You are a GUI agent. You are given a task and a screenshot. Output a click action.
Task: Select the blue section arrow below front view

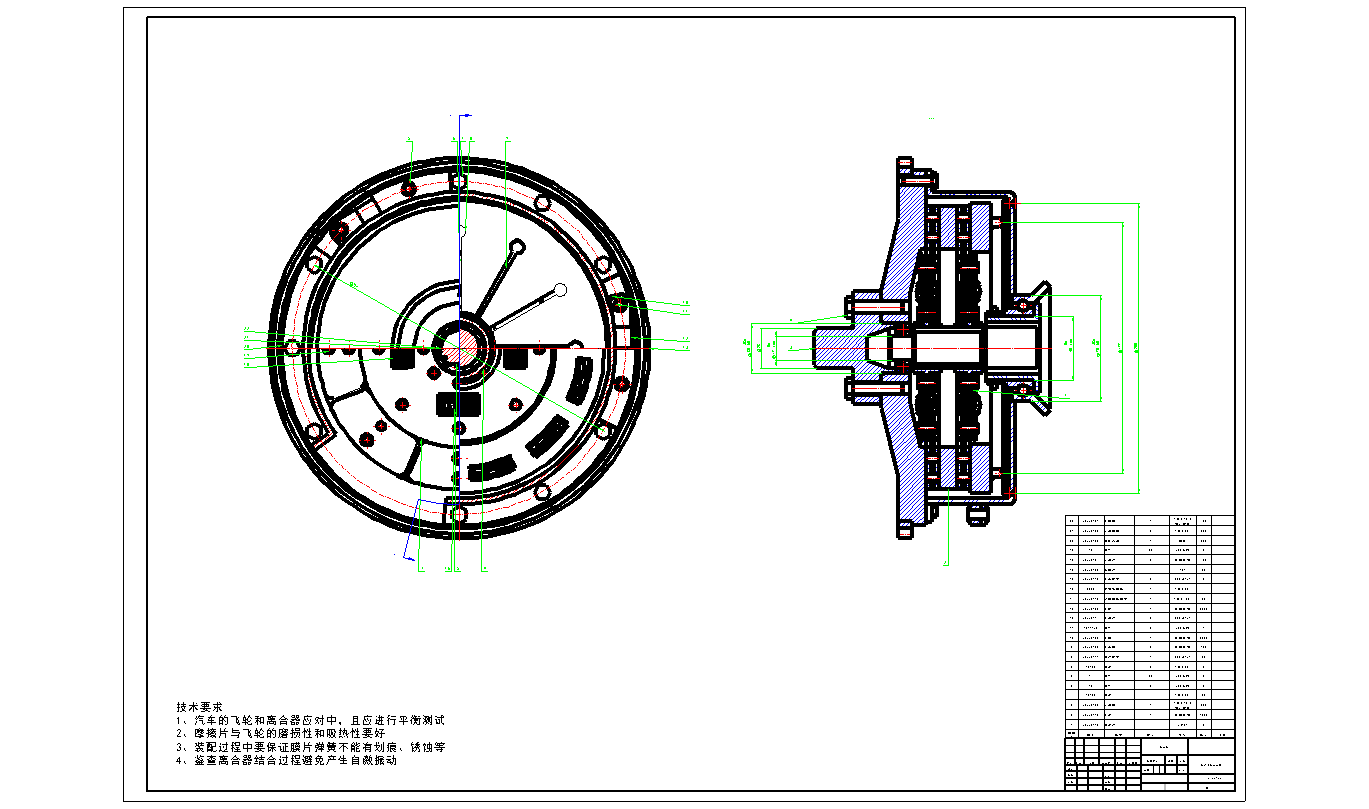[x=407, y=553]
